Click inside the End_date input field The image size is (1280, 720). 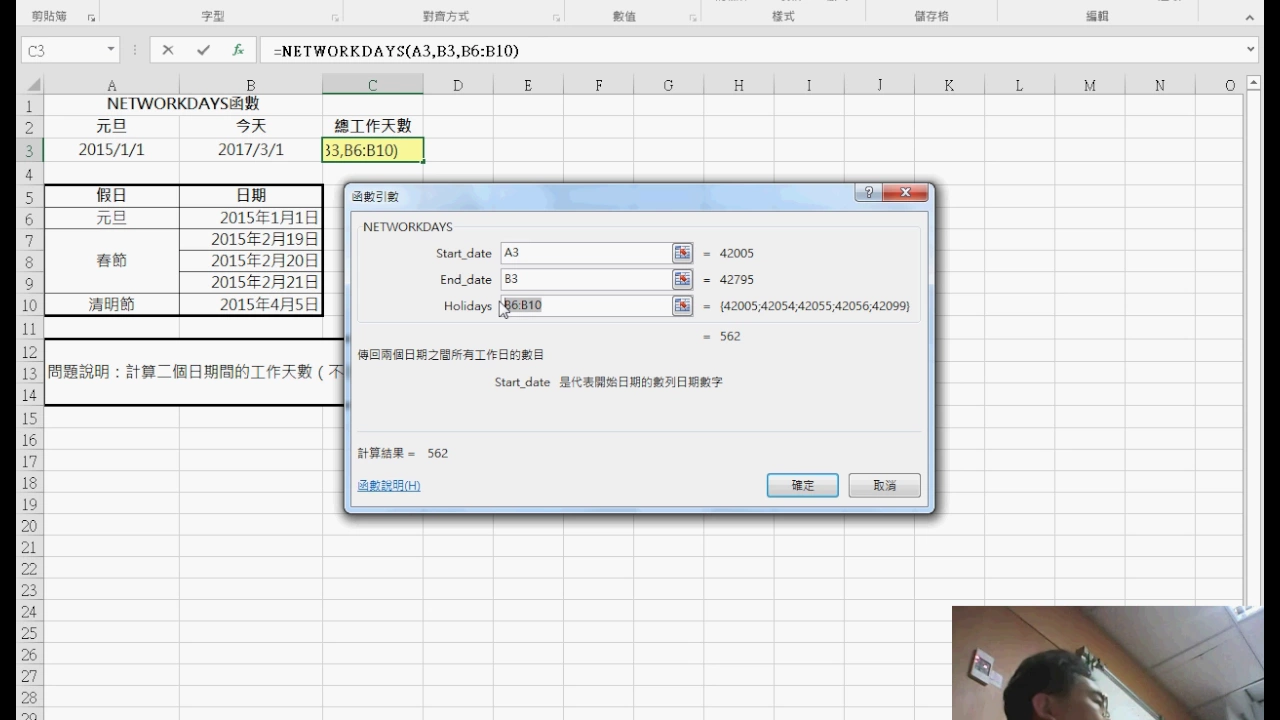tap(585, 279)
